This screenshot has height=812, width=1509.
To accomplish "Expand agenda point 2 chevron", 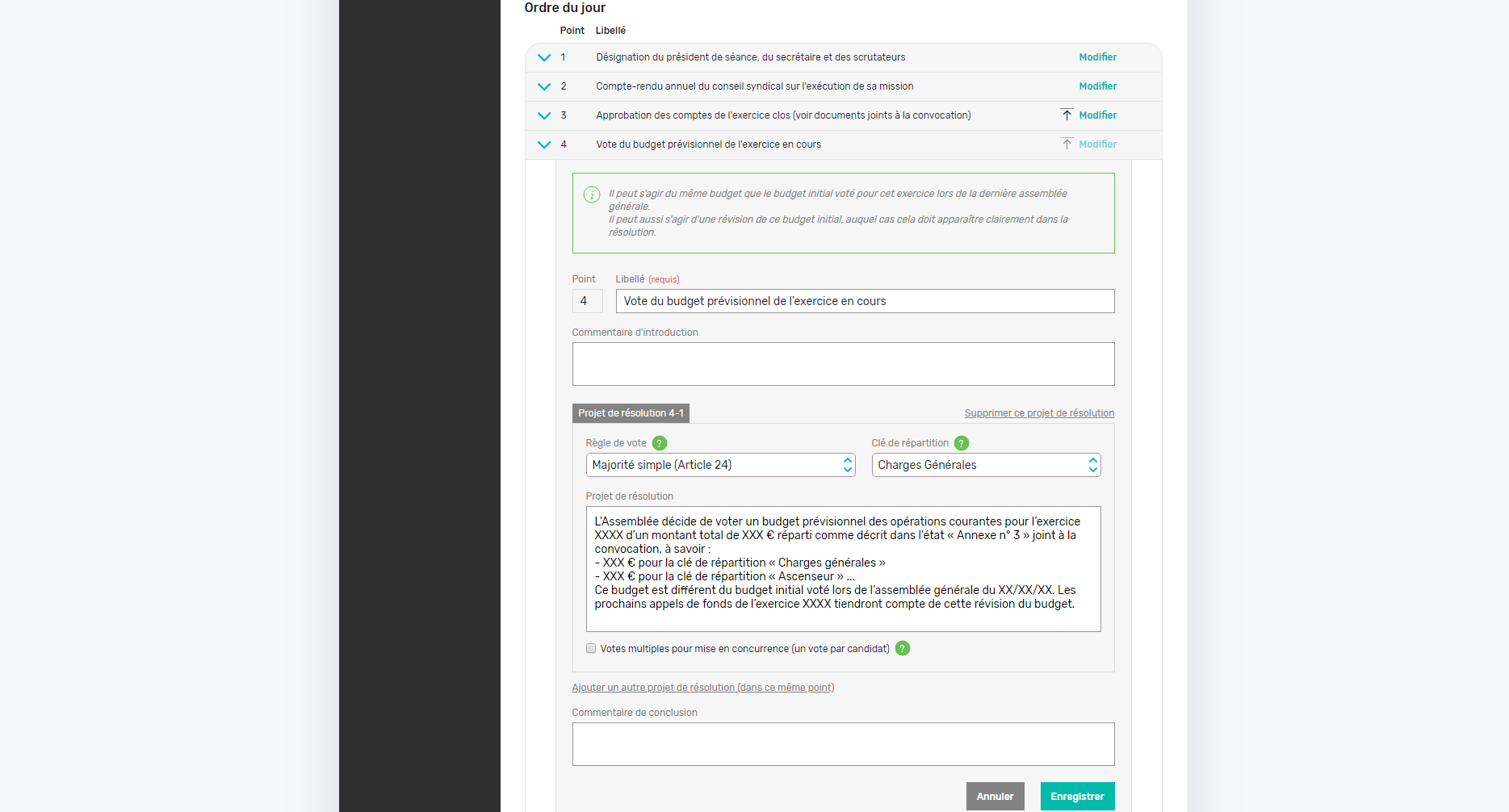I will (544, 86).
